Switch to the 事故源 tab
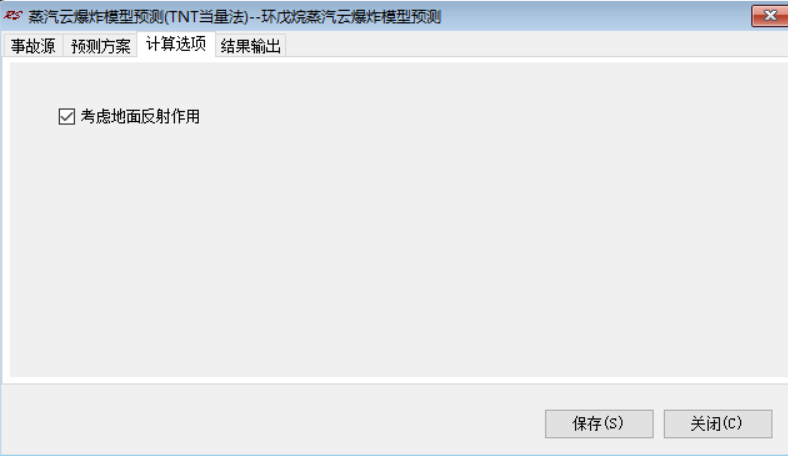788x456 pixels. 33,46
